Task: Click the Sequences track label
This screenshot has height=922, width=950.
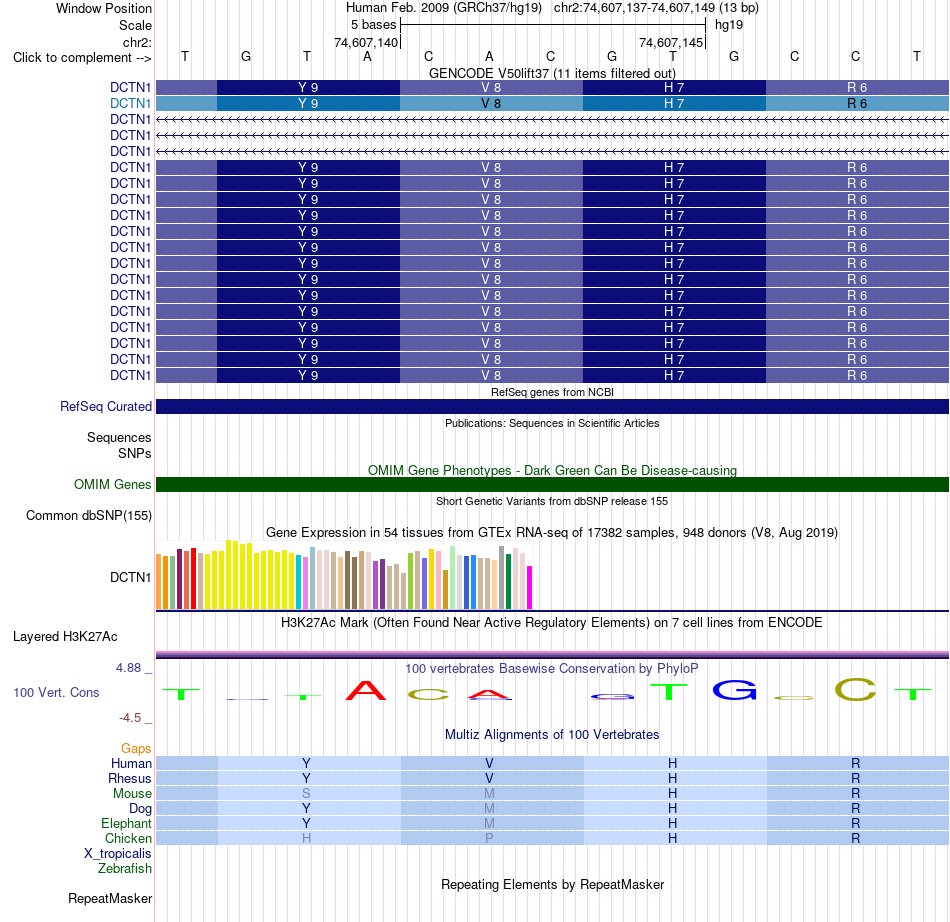Action: pos(119,437)
